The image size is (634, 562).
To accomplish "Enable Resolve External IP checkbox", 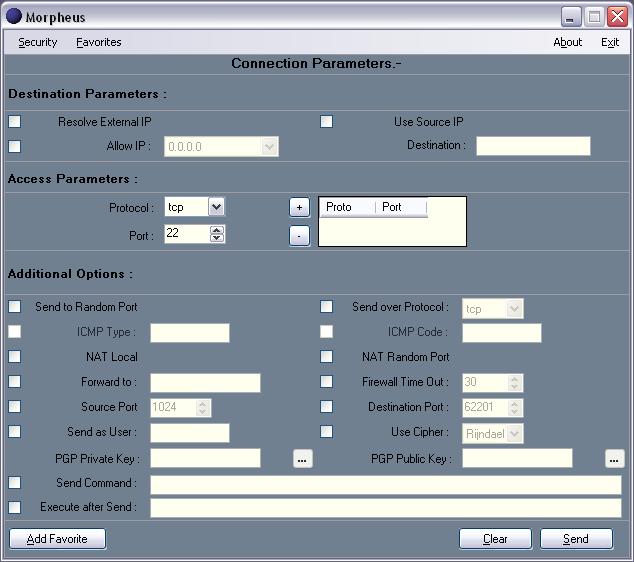I will [15, 121].
